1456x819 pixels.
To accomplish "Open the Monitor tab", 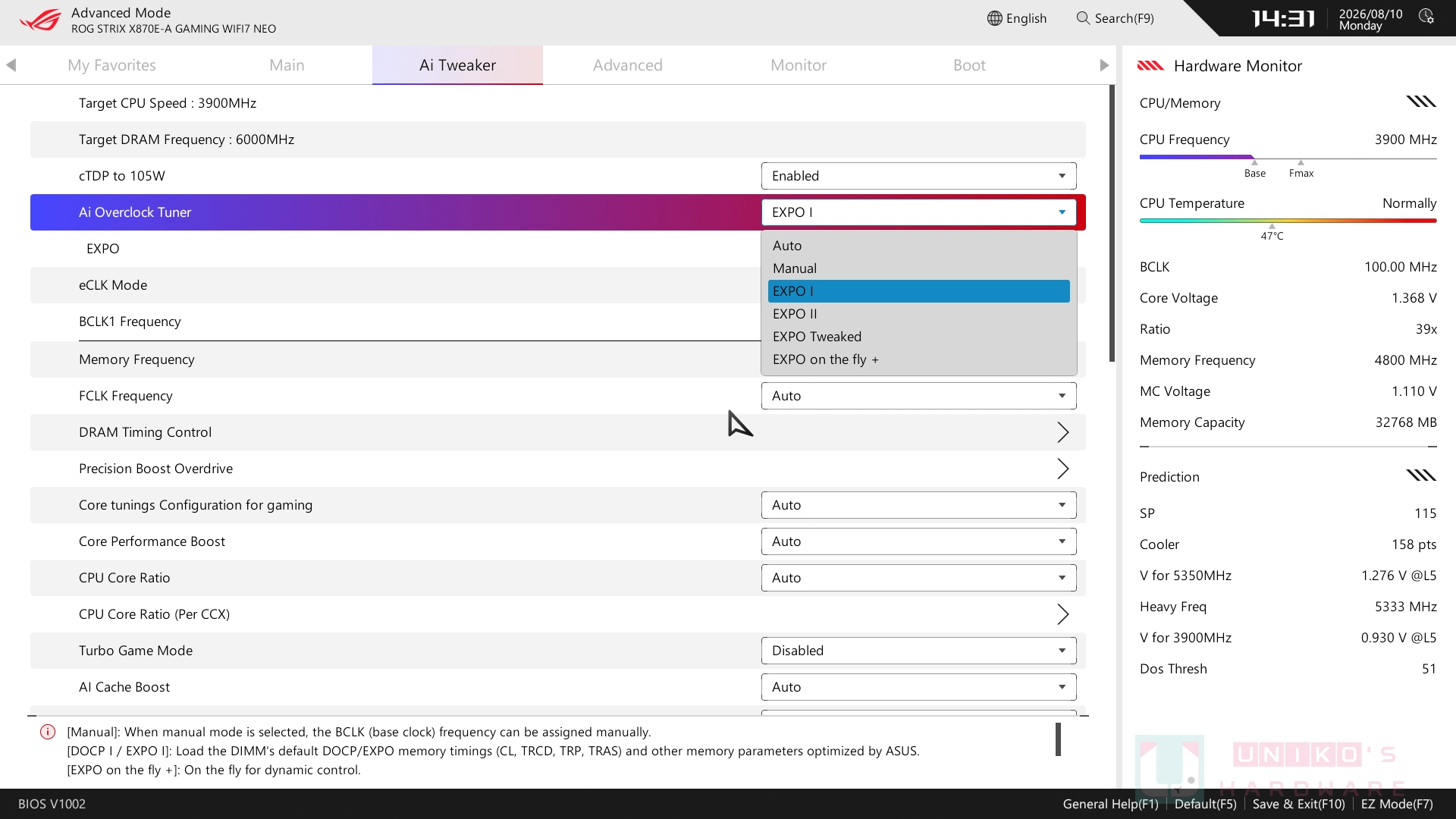I will click(799, 65).
